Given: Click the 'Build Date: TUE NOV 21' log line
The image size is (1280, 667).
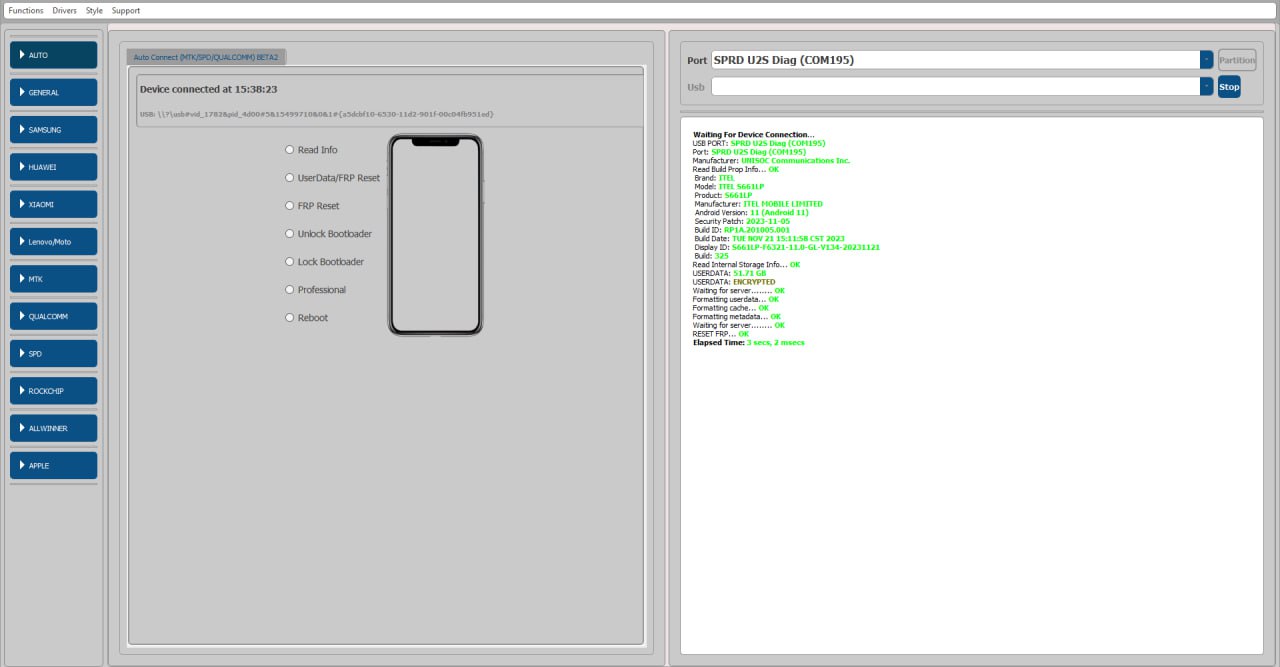Looking at the screenshot, I should click(770, 239).
